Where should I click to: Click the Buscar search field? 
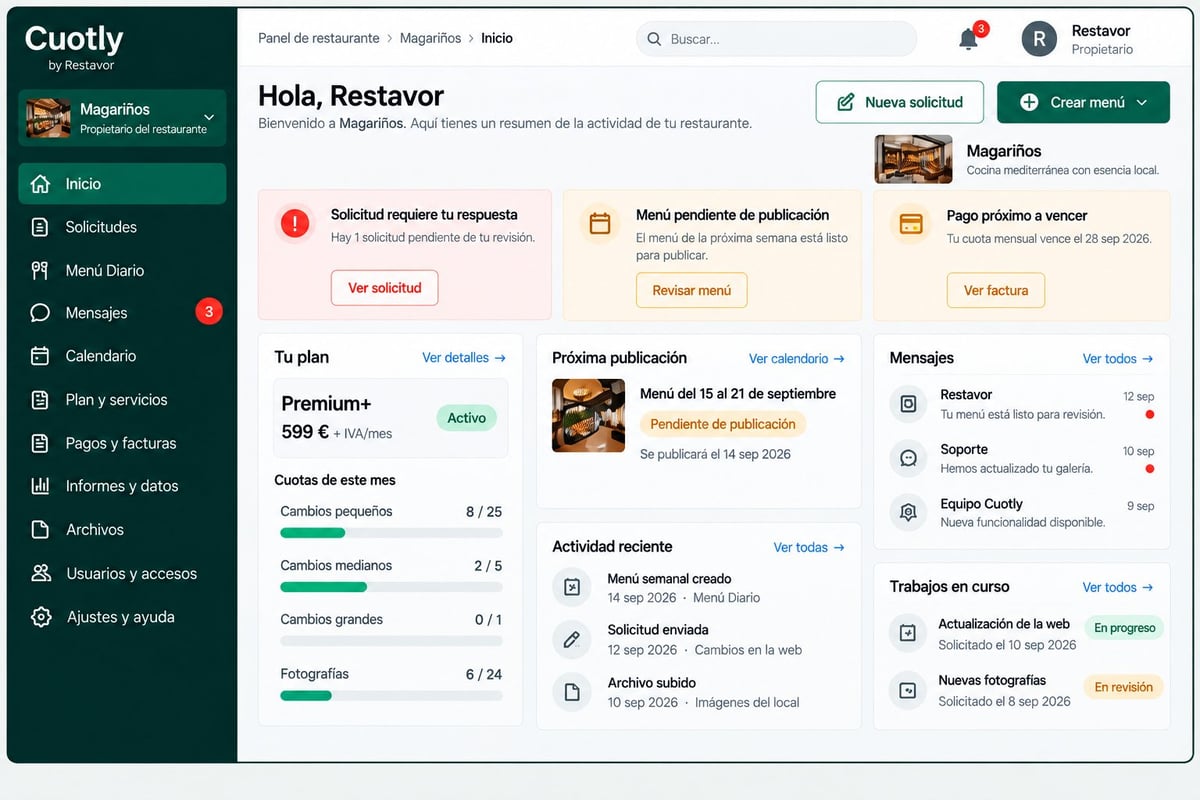[776, 39]
